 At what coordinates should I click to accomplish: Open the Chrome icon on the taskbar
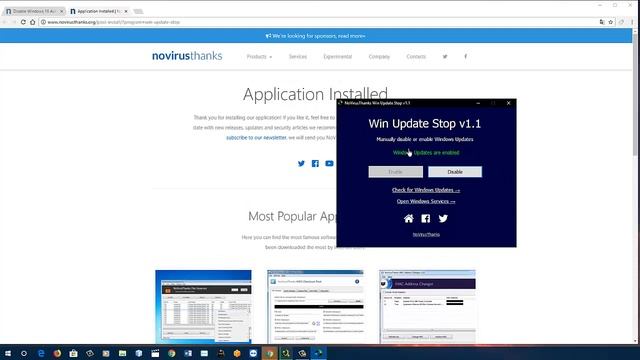click(171, 353)
